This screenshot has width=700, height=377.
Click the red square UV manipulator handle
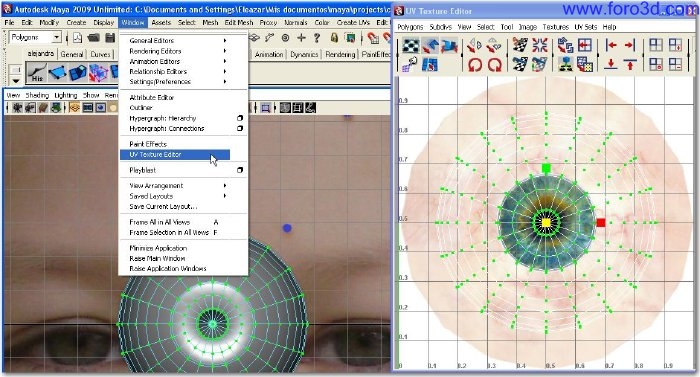(x=601, y=222)
